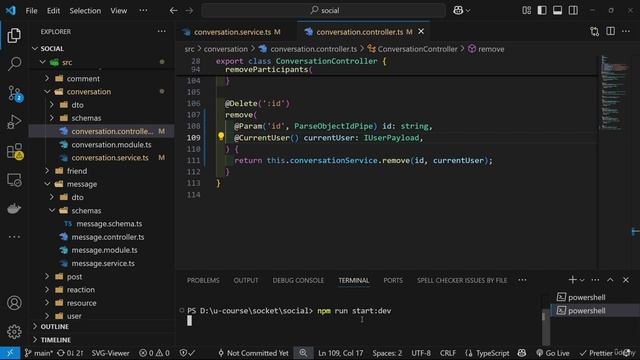The width and height of the screenshot is (640, 360).
Task: Click the Customize Layout icon
Action: click(x=527, y=11)
